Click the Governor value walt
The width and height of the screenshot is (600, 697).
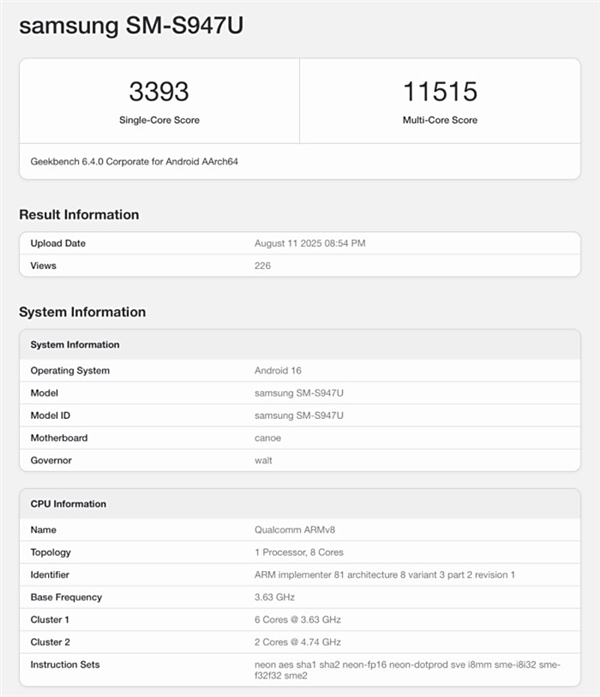(263, 461)
